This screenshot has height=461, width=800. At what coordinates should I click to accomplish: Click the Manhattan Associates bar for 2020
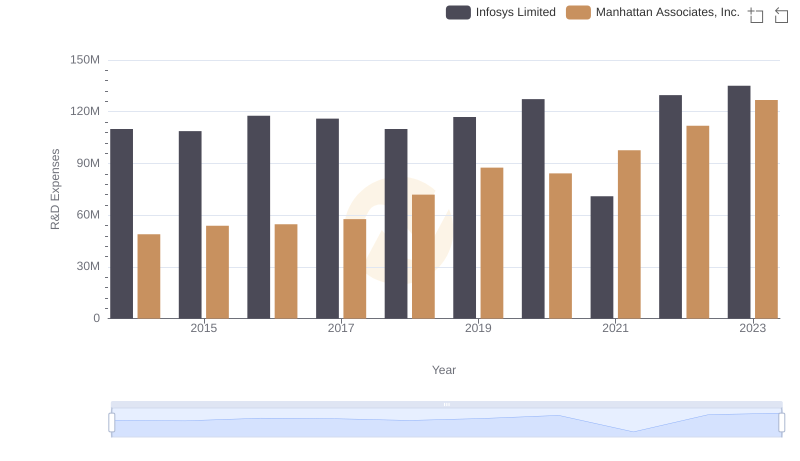tap(561, 246)
